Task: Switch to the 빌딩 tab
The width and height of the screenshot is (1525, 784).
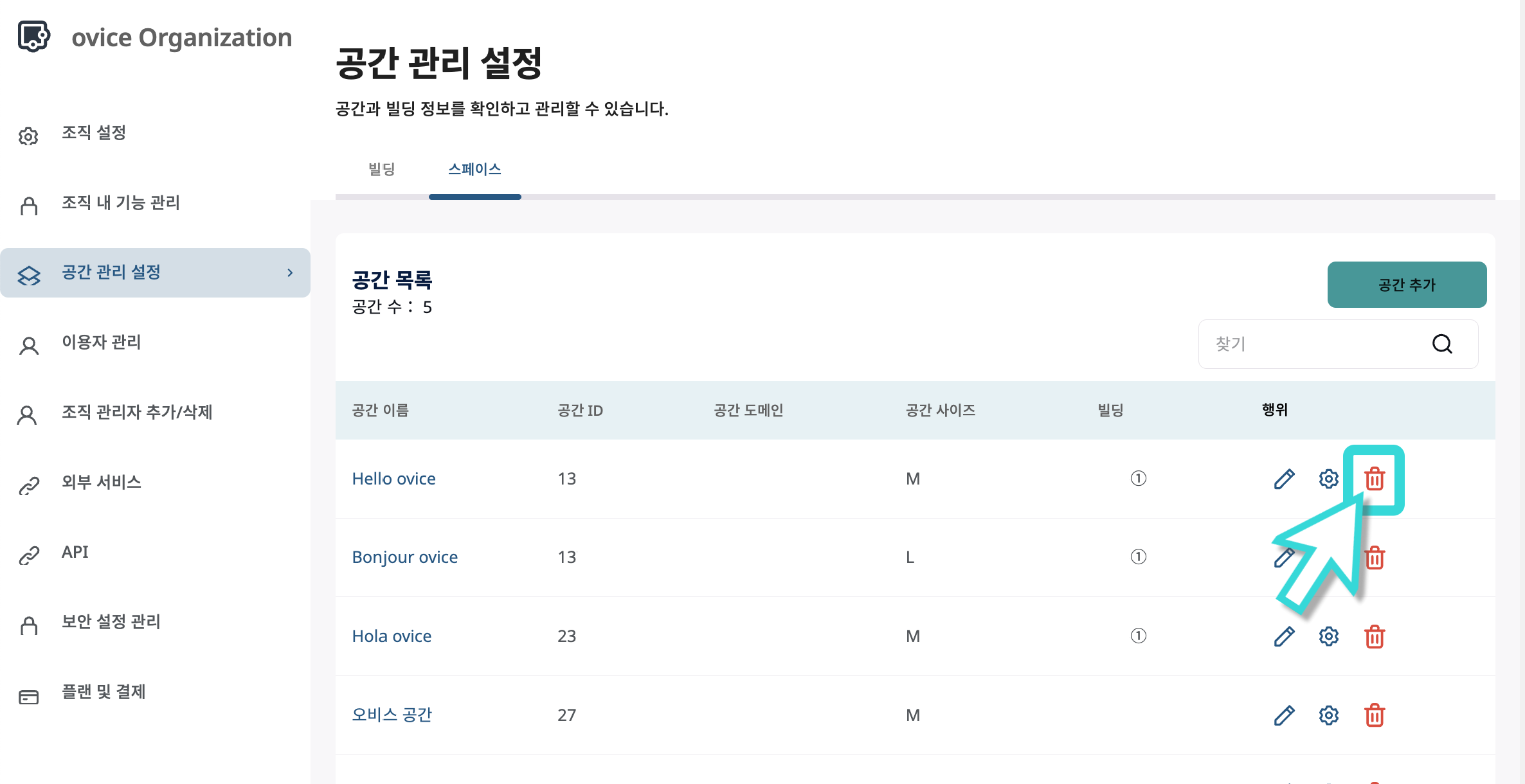Action: [x=382, y=169]
